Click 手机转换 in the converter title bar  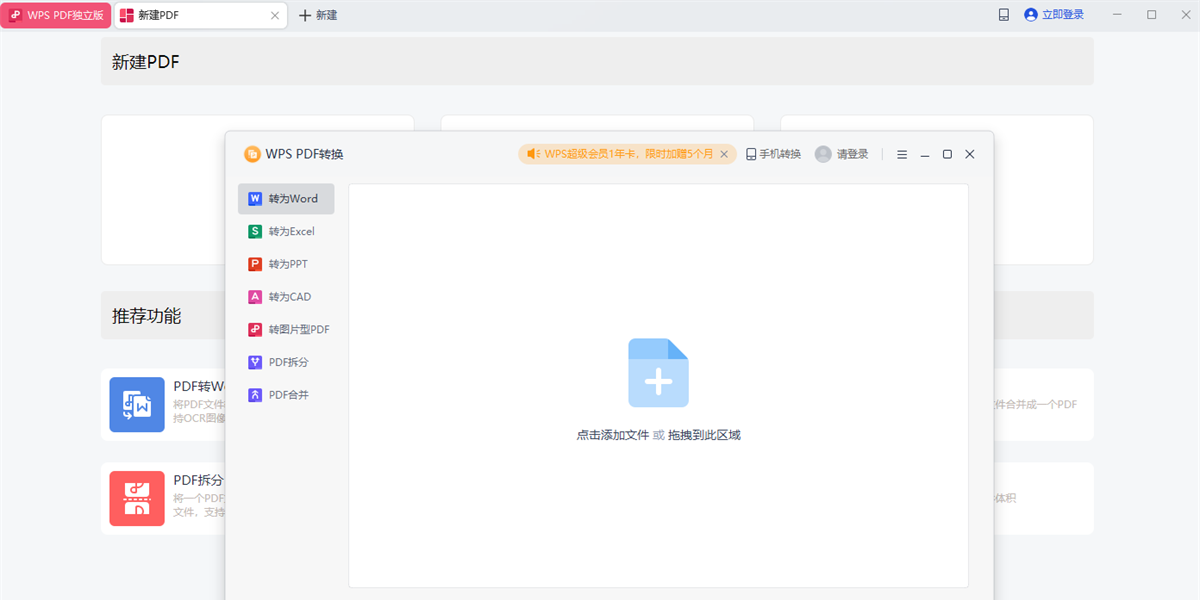coord(774,154)
